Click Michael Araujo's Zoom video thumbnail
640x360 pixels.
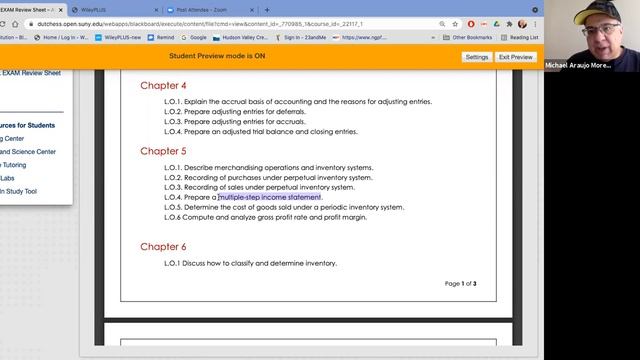(x=592, y=36)
